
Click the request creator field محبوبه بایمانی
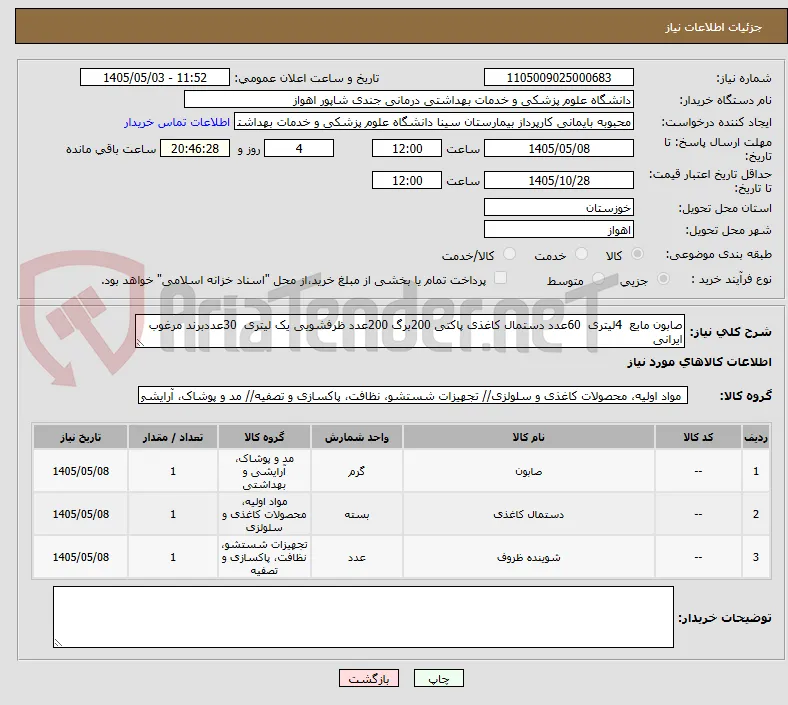(x=434, y=122)
